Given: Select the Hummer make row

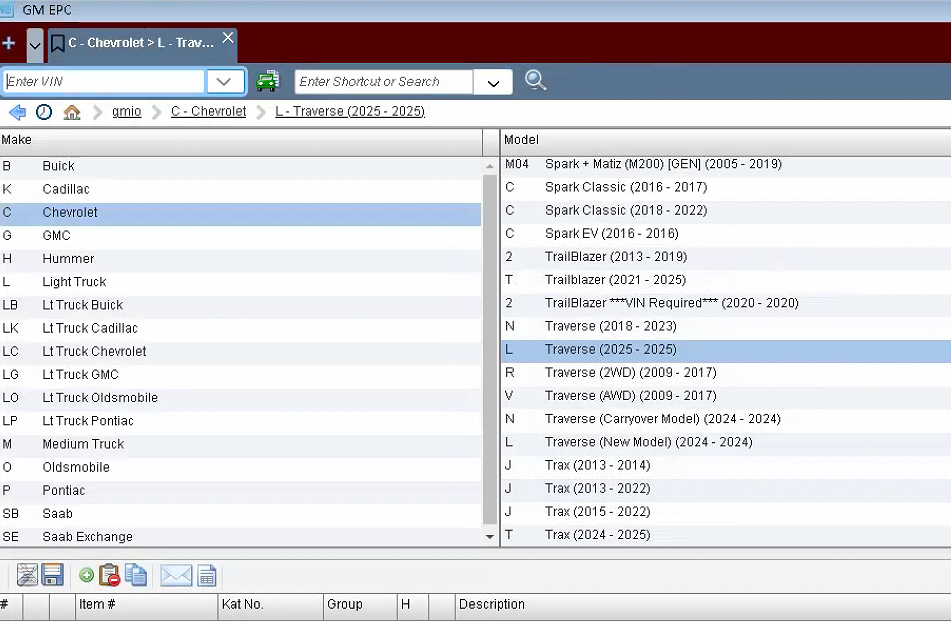Looking at the screenshot, I should click(241, 259).
